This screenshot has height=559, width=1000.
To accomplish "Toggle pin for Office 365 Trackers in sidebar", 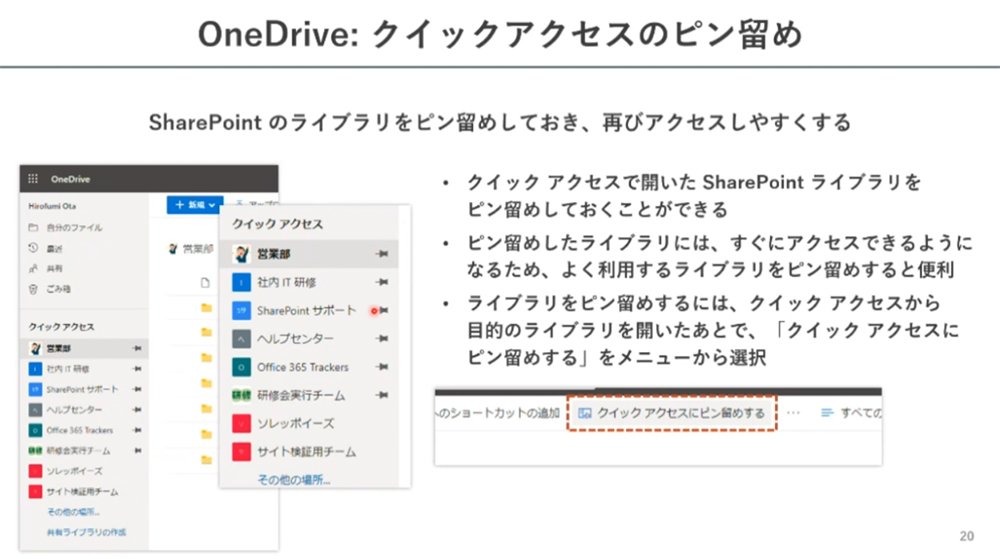I will [x=137, y=430].
